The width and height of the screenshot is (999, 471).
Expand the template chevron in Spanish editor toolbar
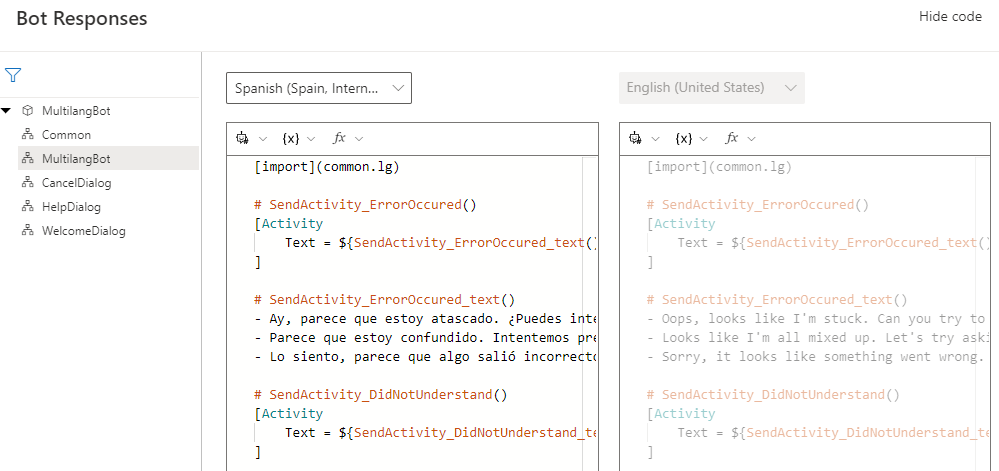[263, 138]
